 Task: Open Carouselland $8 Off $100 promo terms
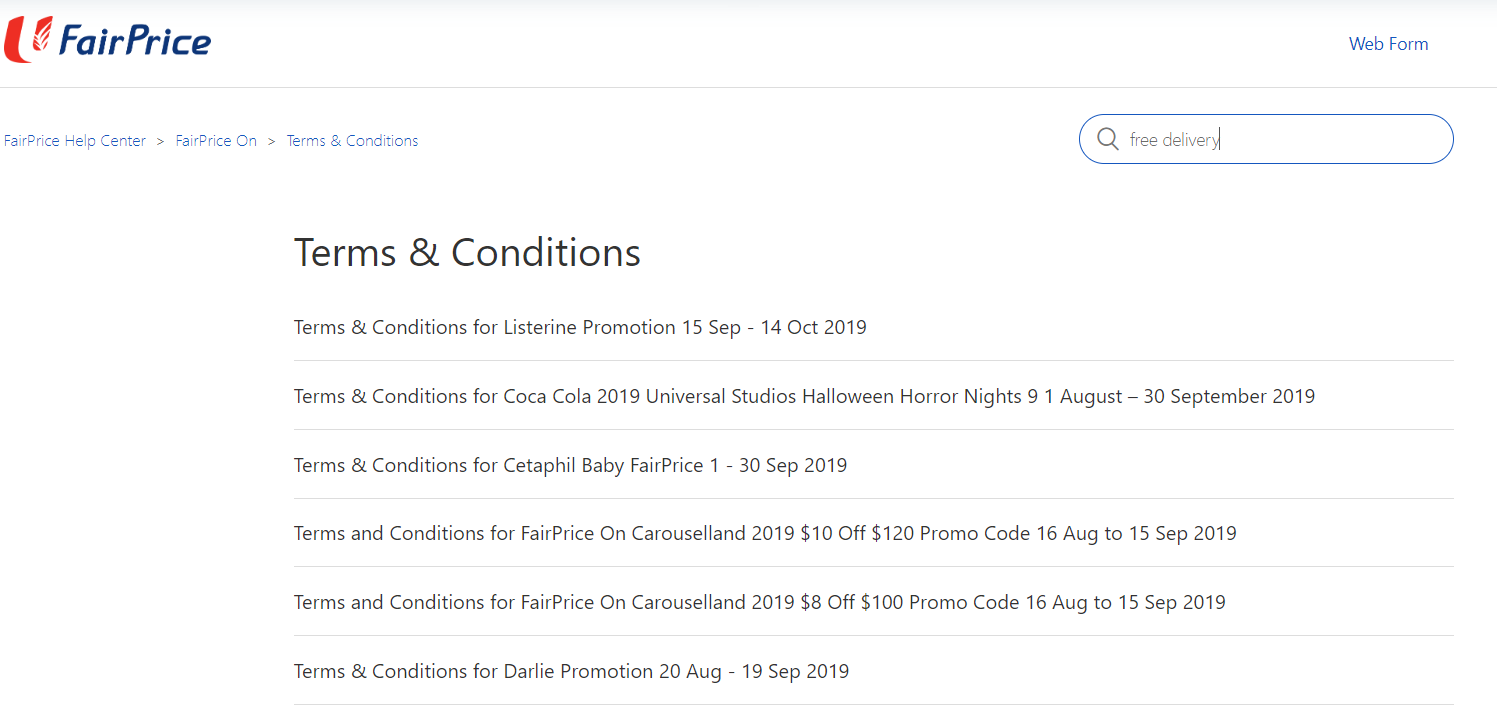click(760, 602)
